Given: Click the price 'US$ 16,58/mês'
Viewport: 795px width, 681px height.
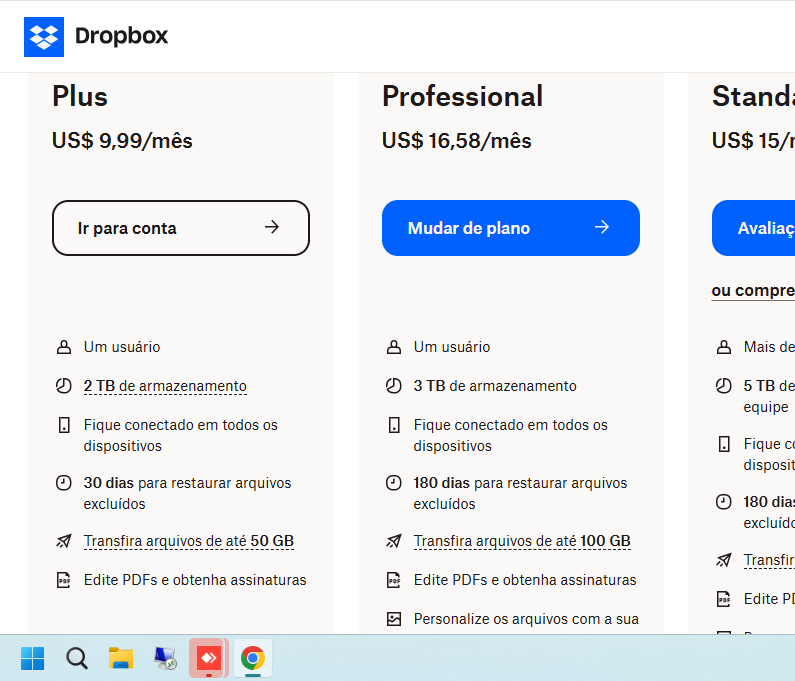Looking at the screenshot, I should [x=457, y=140].
